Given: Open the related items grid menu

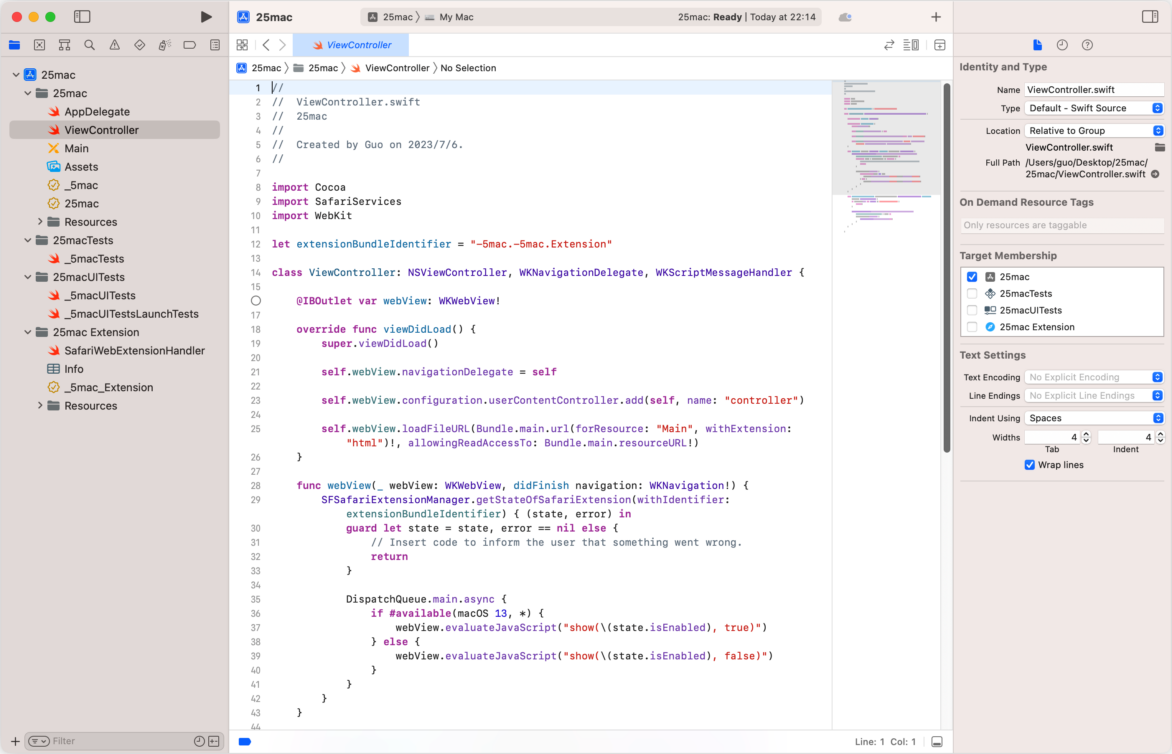Looking at the screenshot, I should click(x=242, y=45).
